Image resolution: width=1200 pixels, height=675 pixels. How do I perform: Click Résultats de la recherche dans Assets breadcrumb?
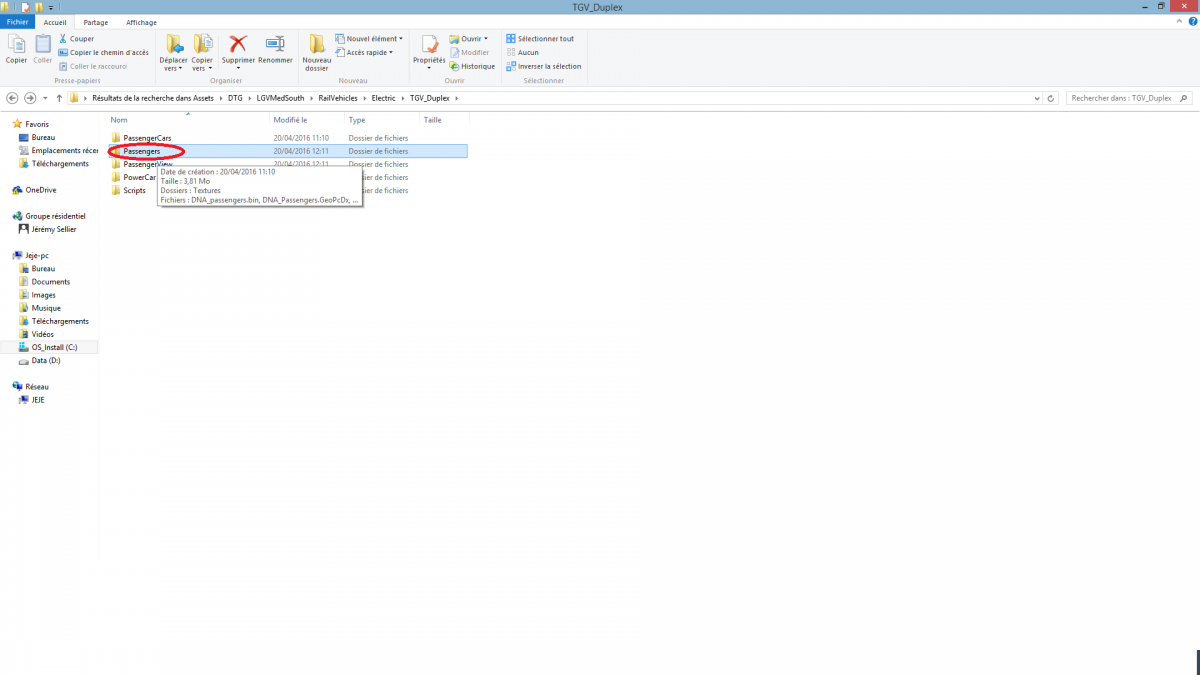click(153, 98)
